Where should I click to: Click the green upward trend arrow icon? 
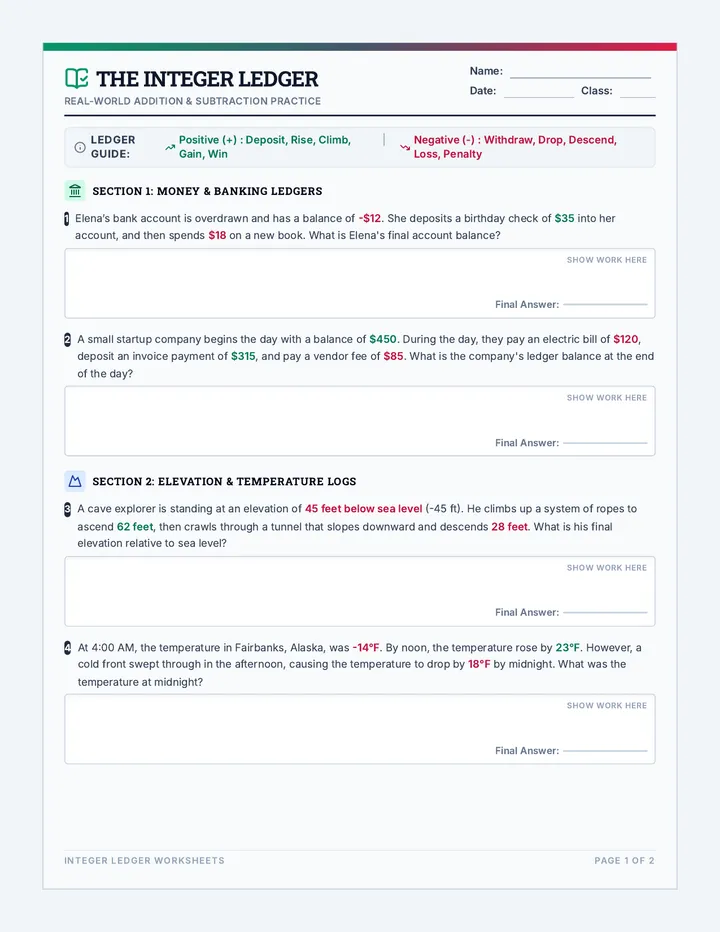pos(170,147)
